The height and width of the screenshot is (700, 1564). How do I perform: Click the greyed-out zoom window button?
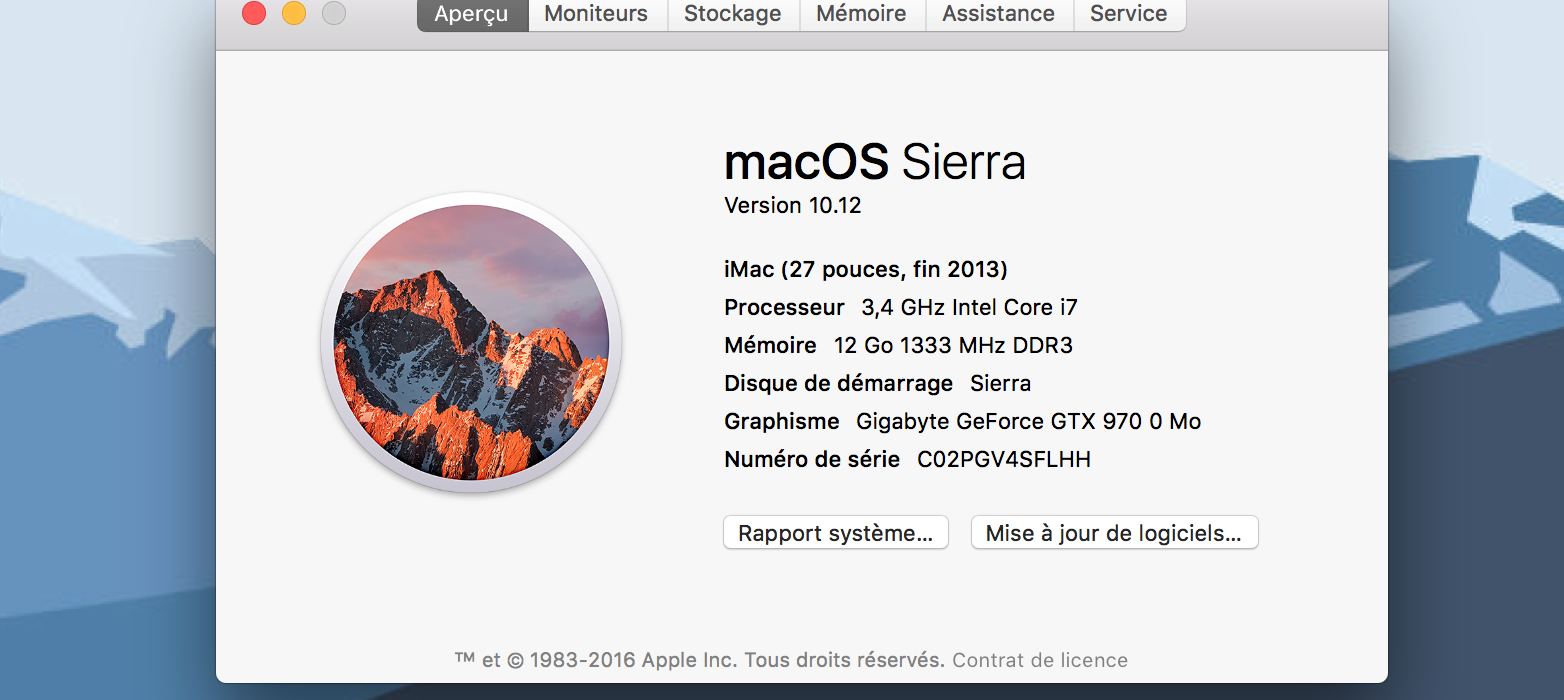(x=334, y=13)
